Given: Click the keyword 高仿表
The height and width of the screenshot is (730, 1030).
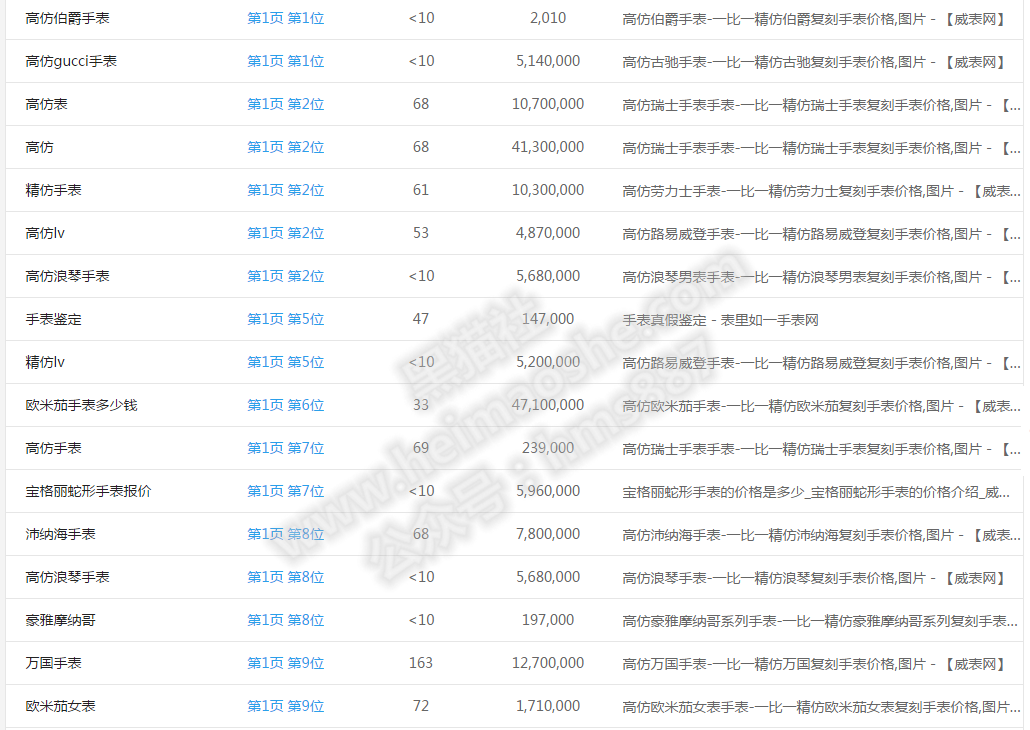Looking at the screenshot, I should pyautogui.click(x=47, y=104).
